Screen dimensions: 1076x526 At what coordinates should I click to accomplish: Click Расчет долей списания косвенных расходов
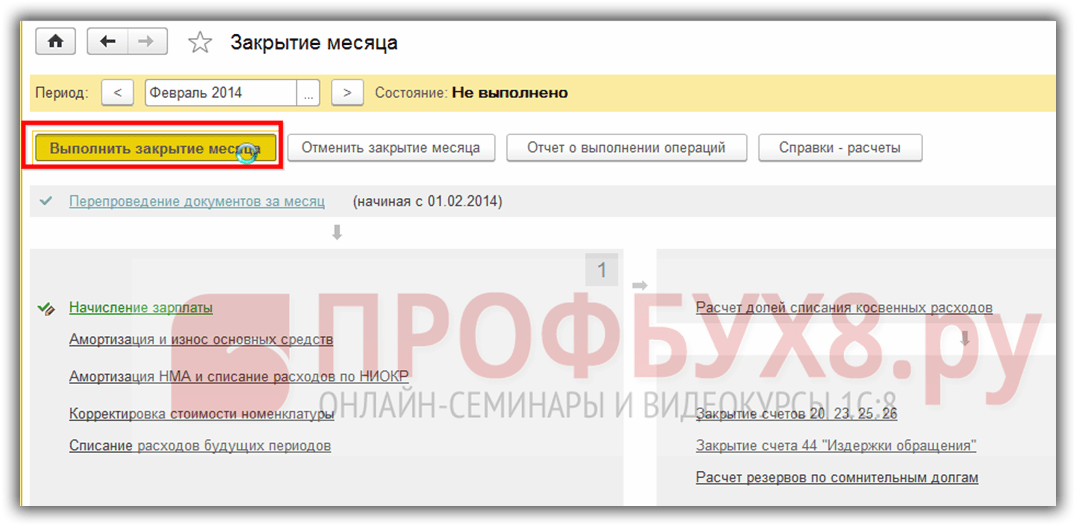click(844, 307)
